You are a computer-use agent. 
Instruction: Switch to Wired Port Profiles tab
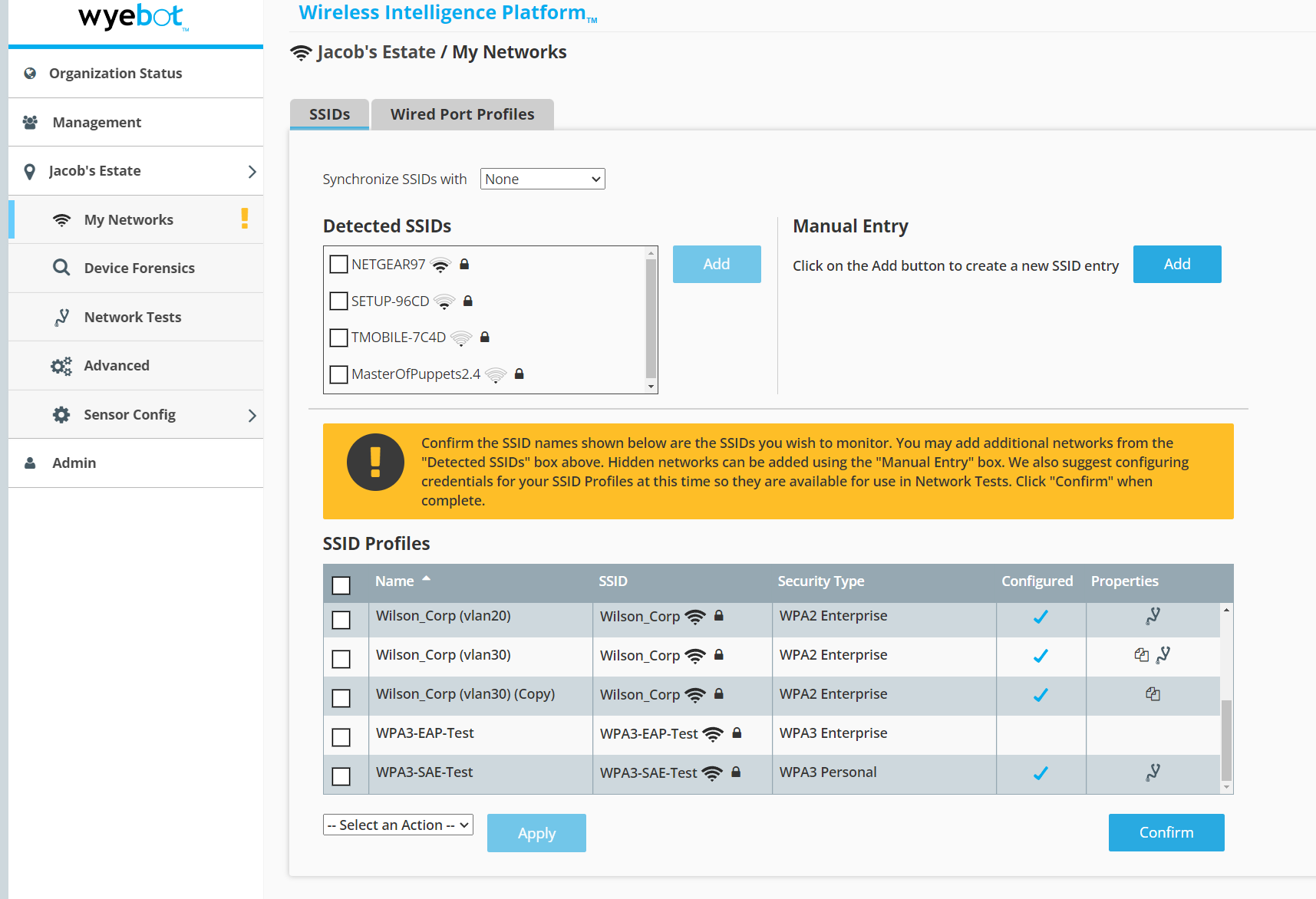[462, 114]
